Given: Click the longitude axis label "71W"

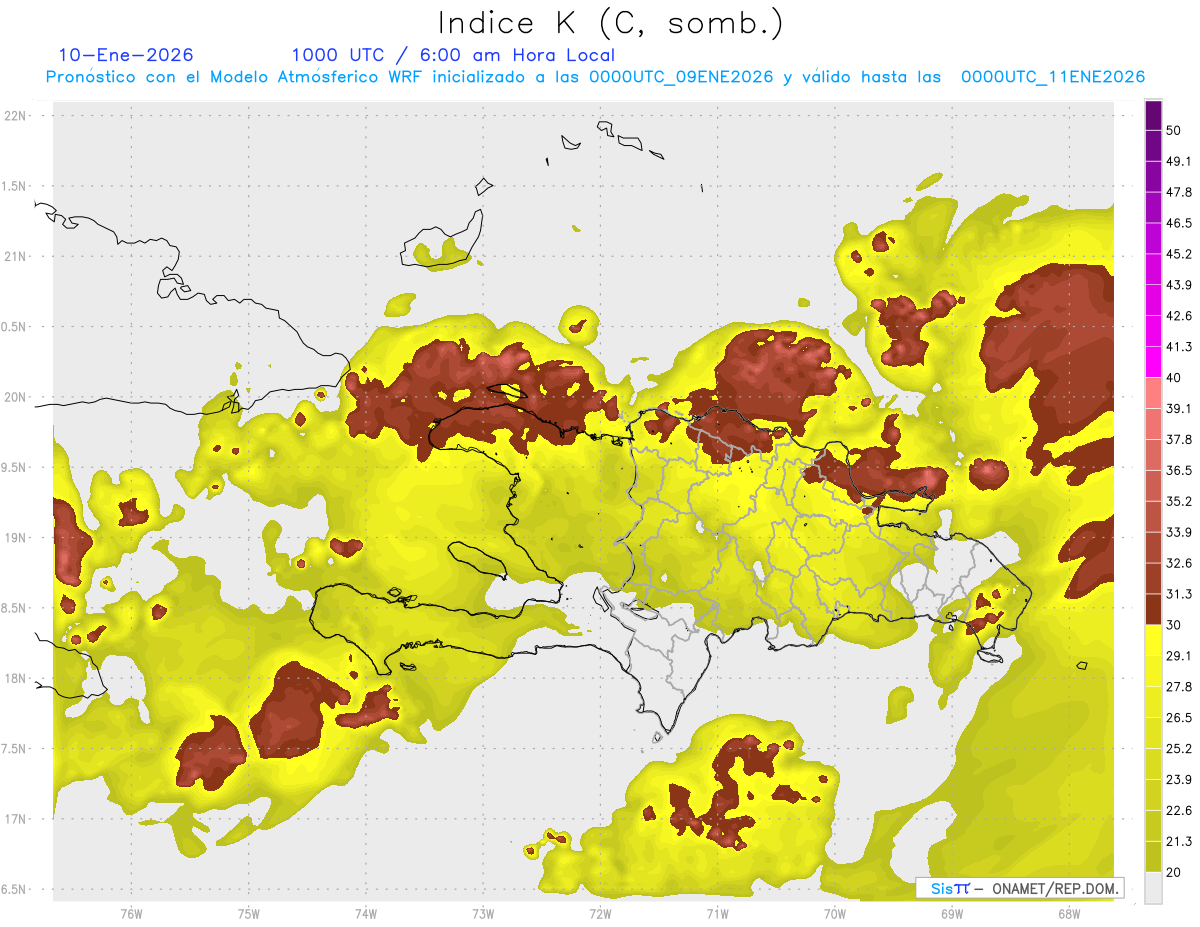Looking at the screenshot, I should click(x=717, y=914).
